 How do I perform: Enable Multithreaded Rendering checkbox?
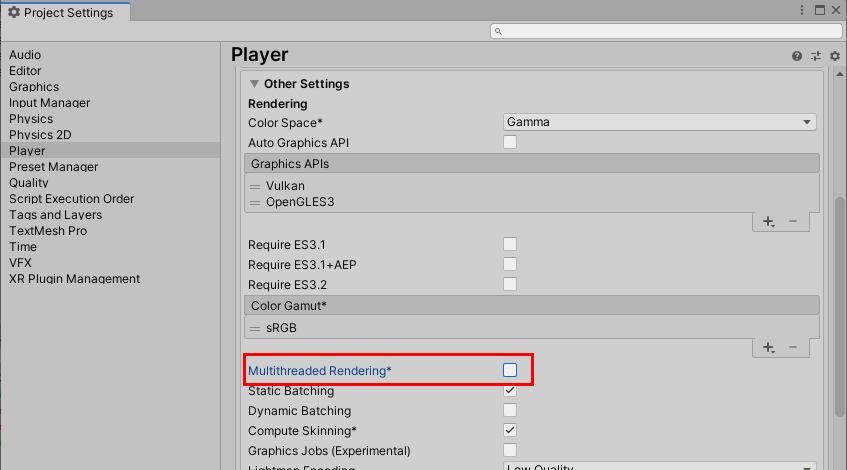510,370
